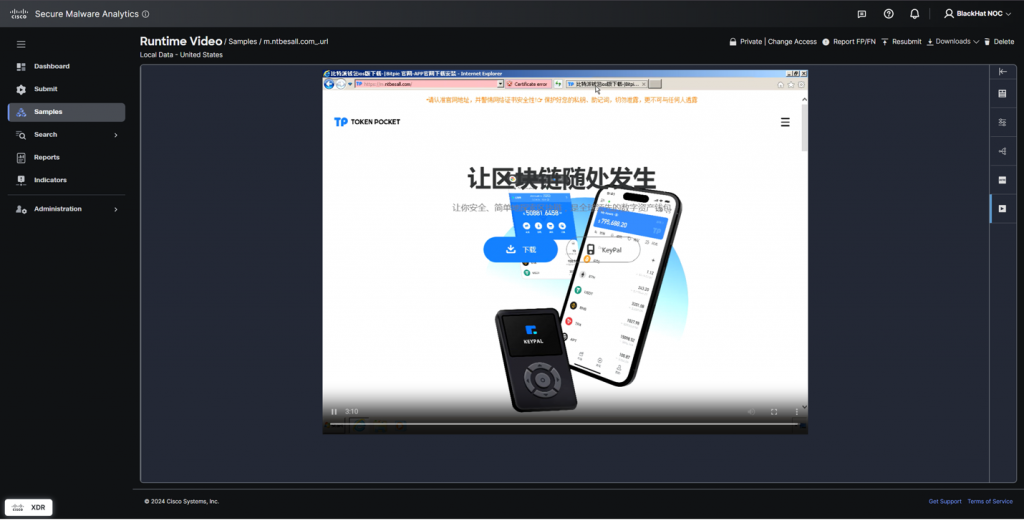
Task: Collapse the left navigation with hamburger icon
Action: (21, 44)
